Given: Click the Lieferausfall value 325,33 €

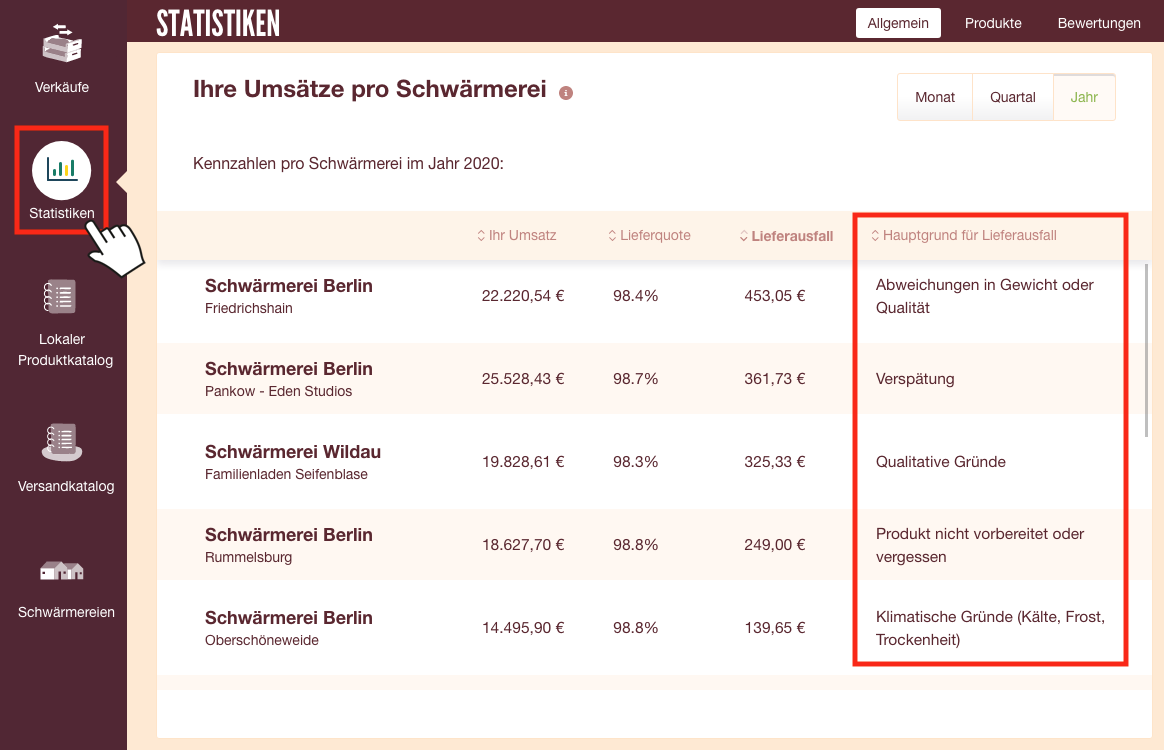Looking at the screenshot, I should point(774,462).
